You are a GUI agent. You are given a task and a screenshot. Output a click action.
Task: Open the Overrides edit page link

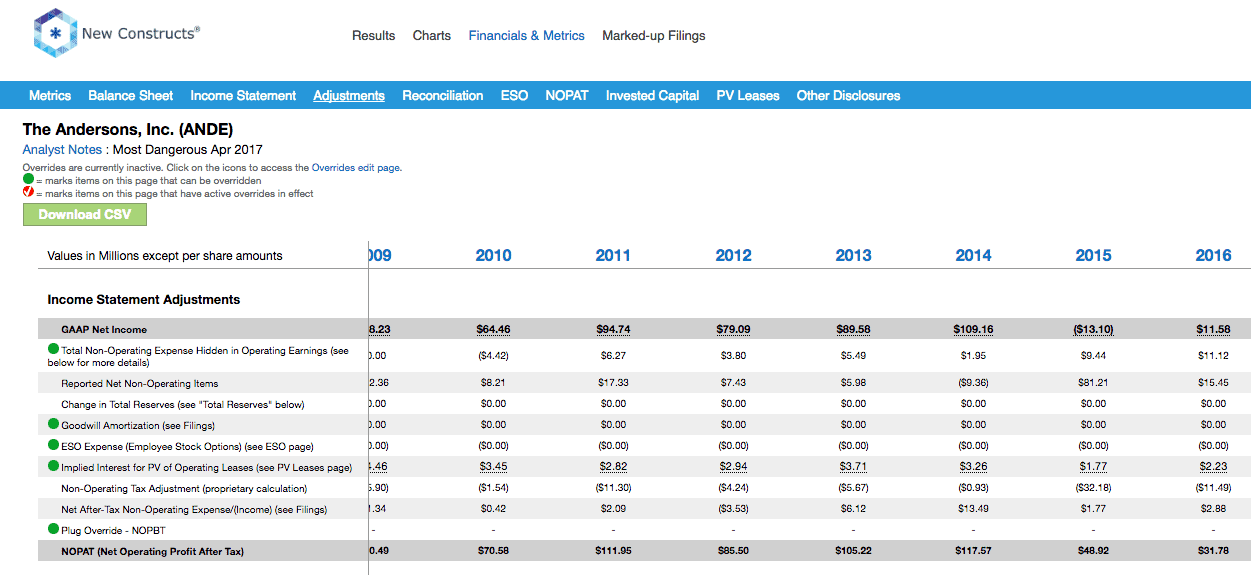pyautogui.click(x=356, y=168)
